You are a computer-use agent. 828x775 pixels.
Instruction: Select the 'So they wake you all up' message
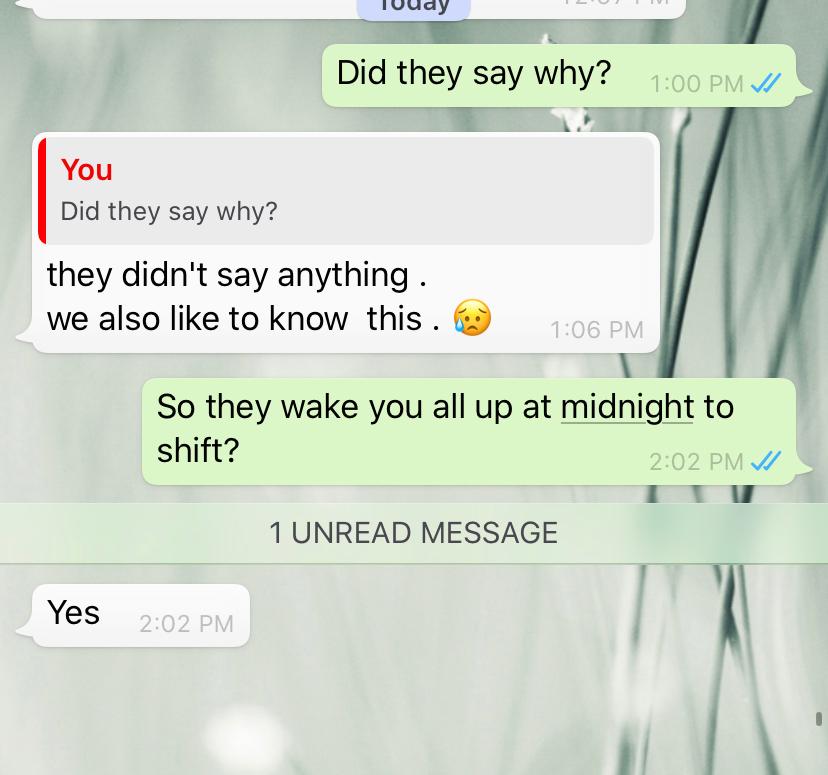click(x=469, y=431)
